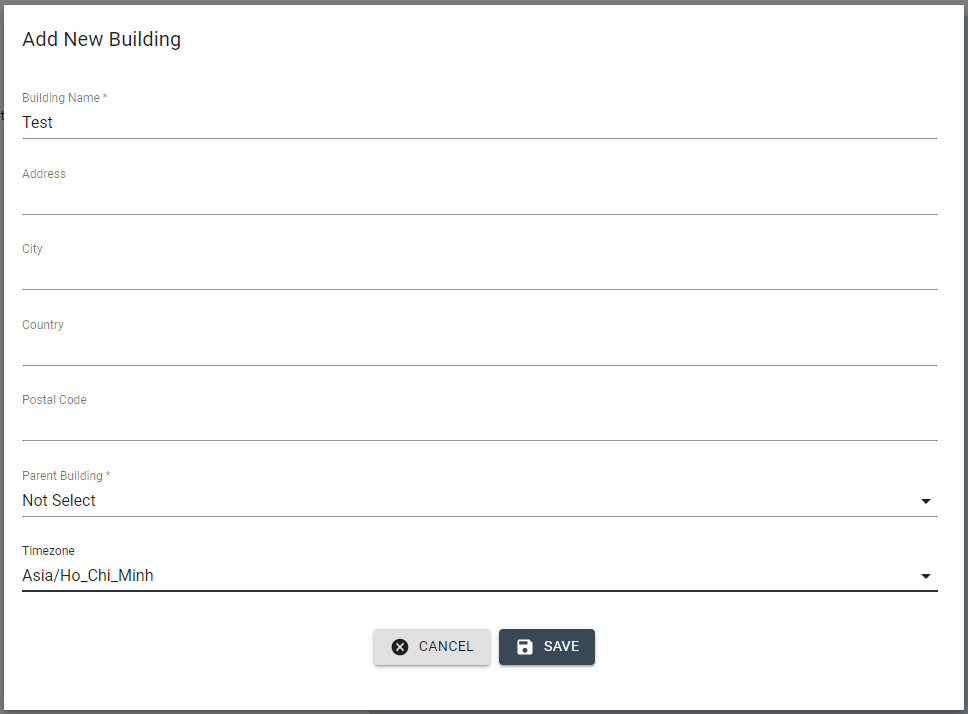Click the 'Add New Building' dialog title
The width and height of the screenshot is (968, 714).
[101, 40]
